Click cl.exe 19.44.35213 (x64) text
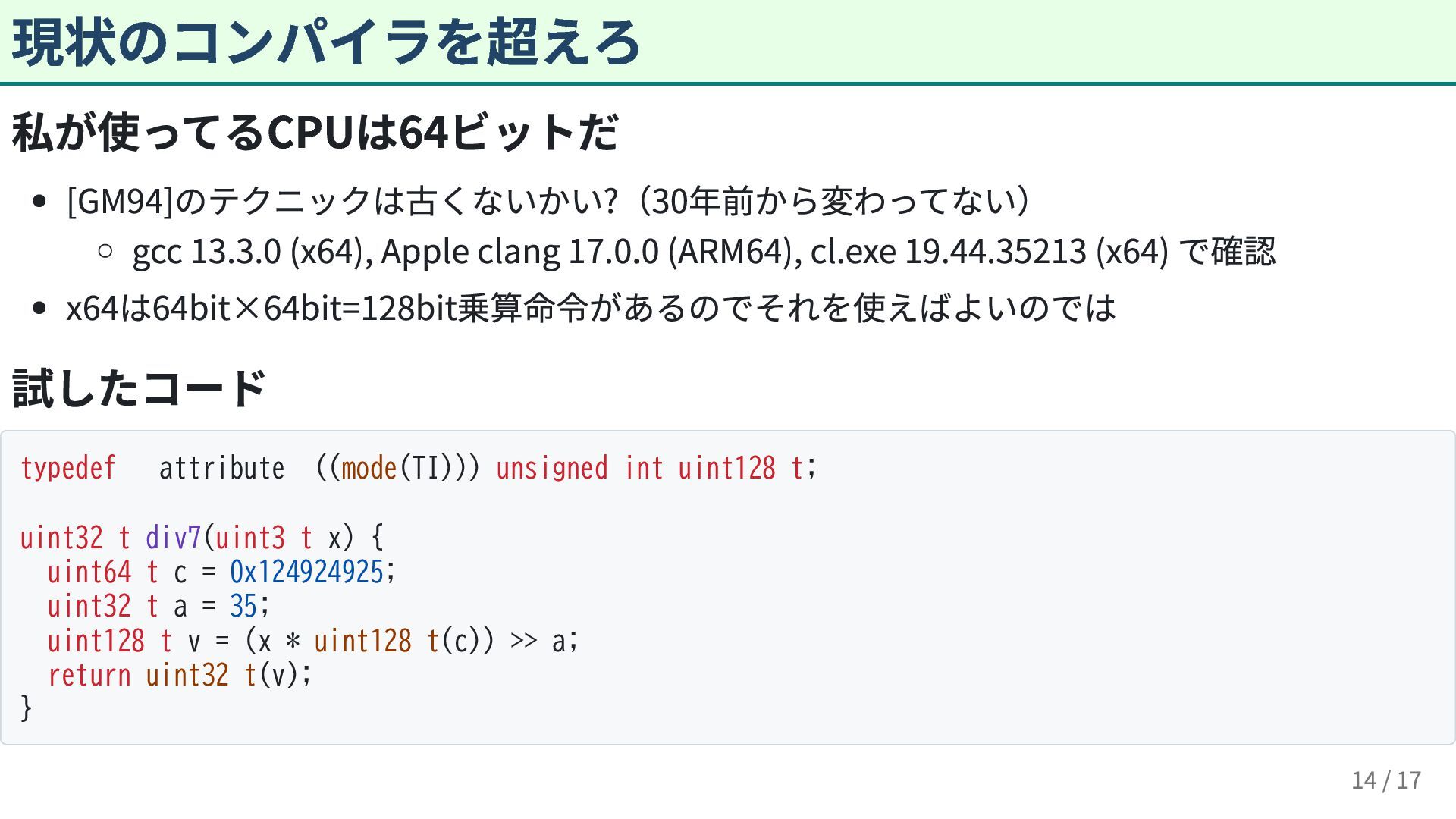Screen dimensions: 1456x819 pyautogui.click(x=990, y=252)
